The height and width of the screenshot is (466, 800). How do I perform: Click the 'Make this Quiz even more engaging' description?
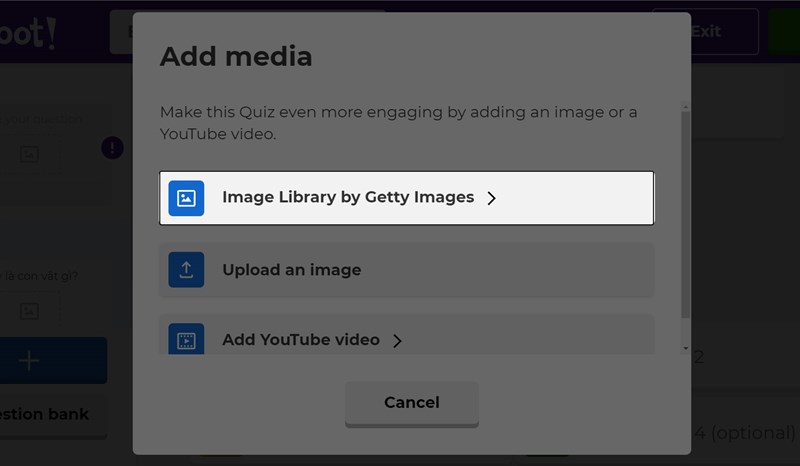click(398, 122)
